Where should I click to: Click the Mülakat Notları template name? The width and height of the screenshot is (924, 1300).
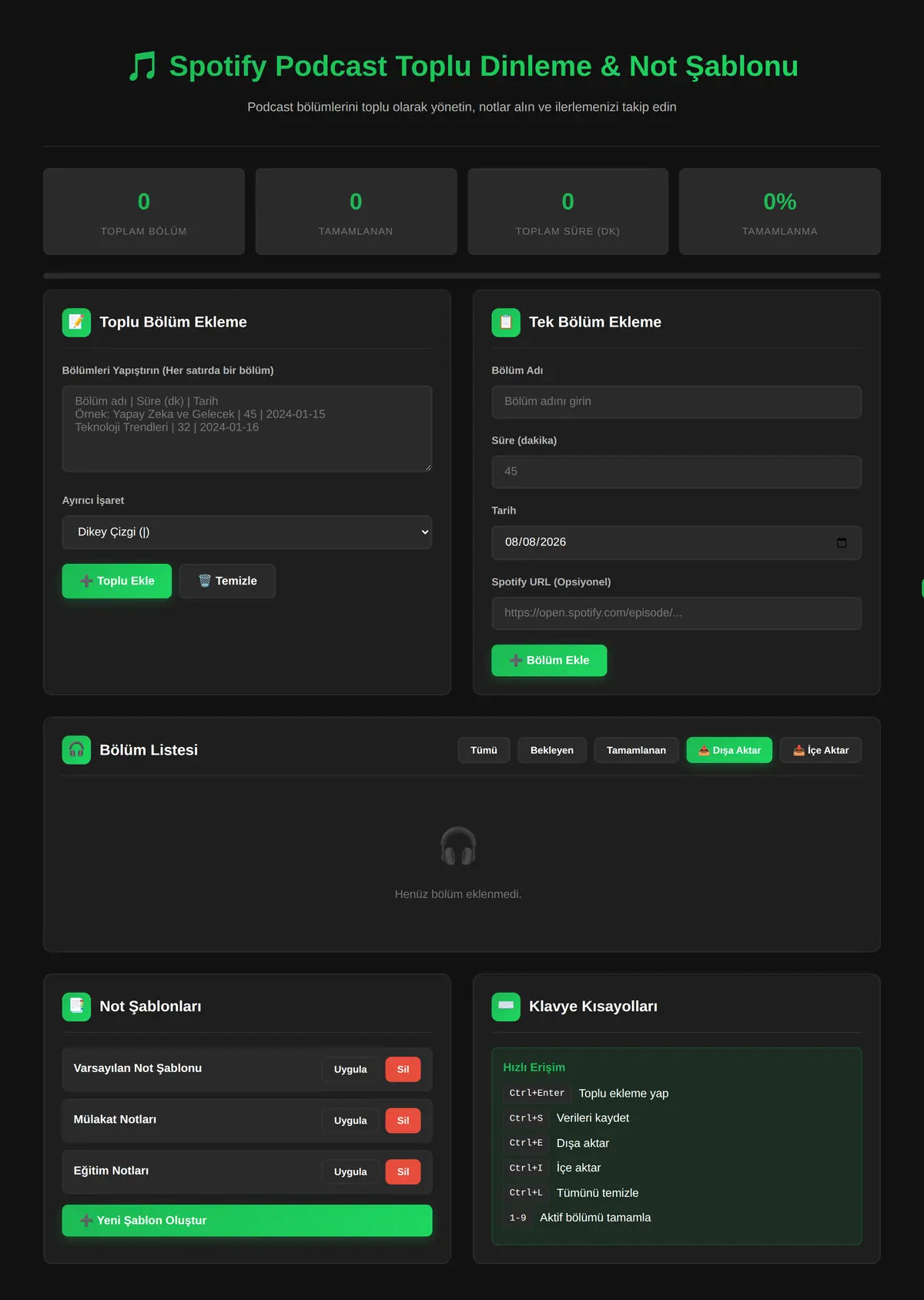point(115,1119)
